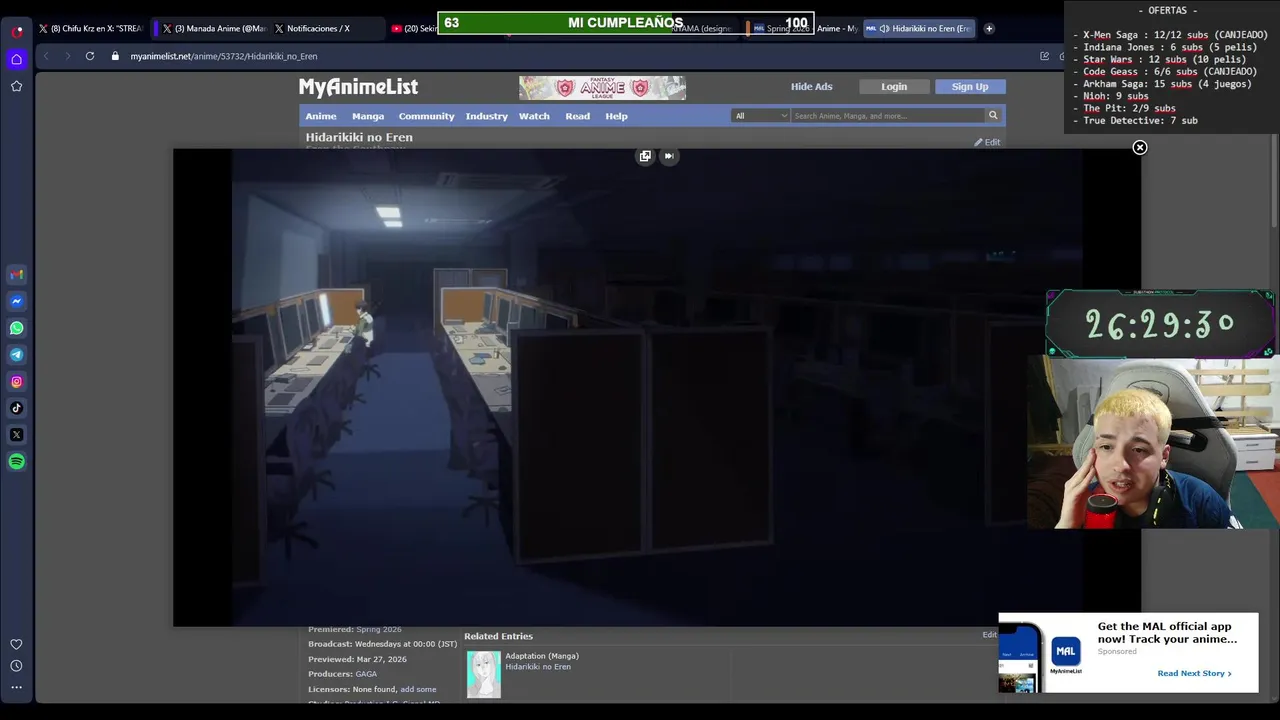The image size is (1280, 720).
Task: Open the Opera menu logo
Action: pos(17,31)
